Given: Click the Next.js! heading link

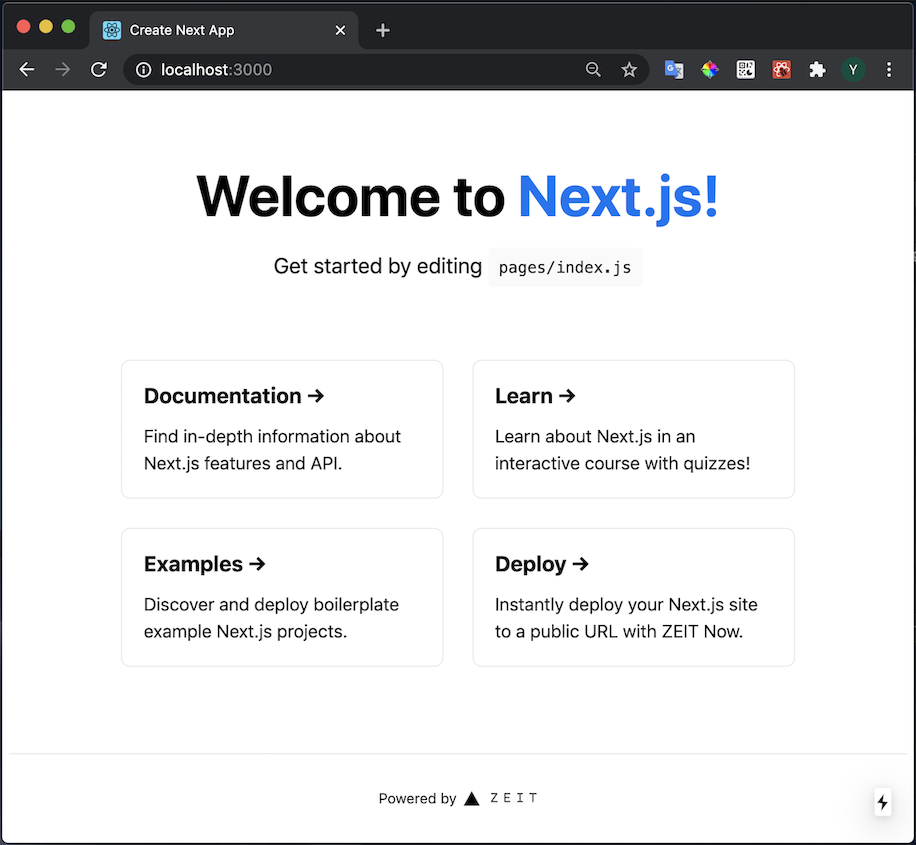Looking at the screenshot, I should coord(618,198).
